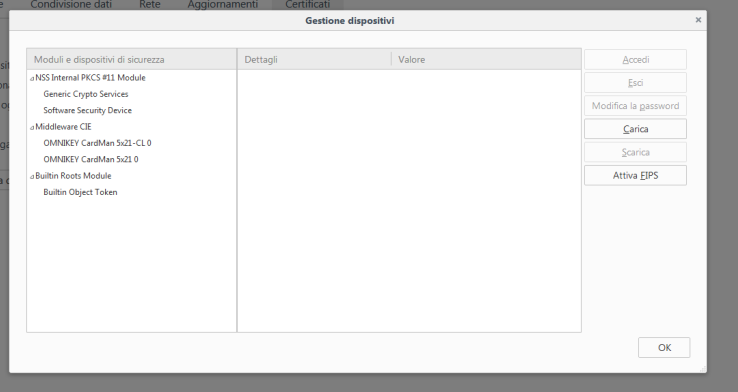Click the Valore column header

pos(486,59)
